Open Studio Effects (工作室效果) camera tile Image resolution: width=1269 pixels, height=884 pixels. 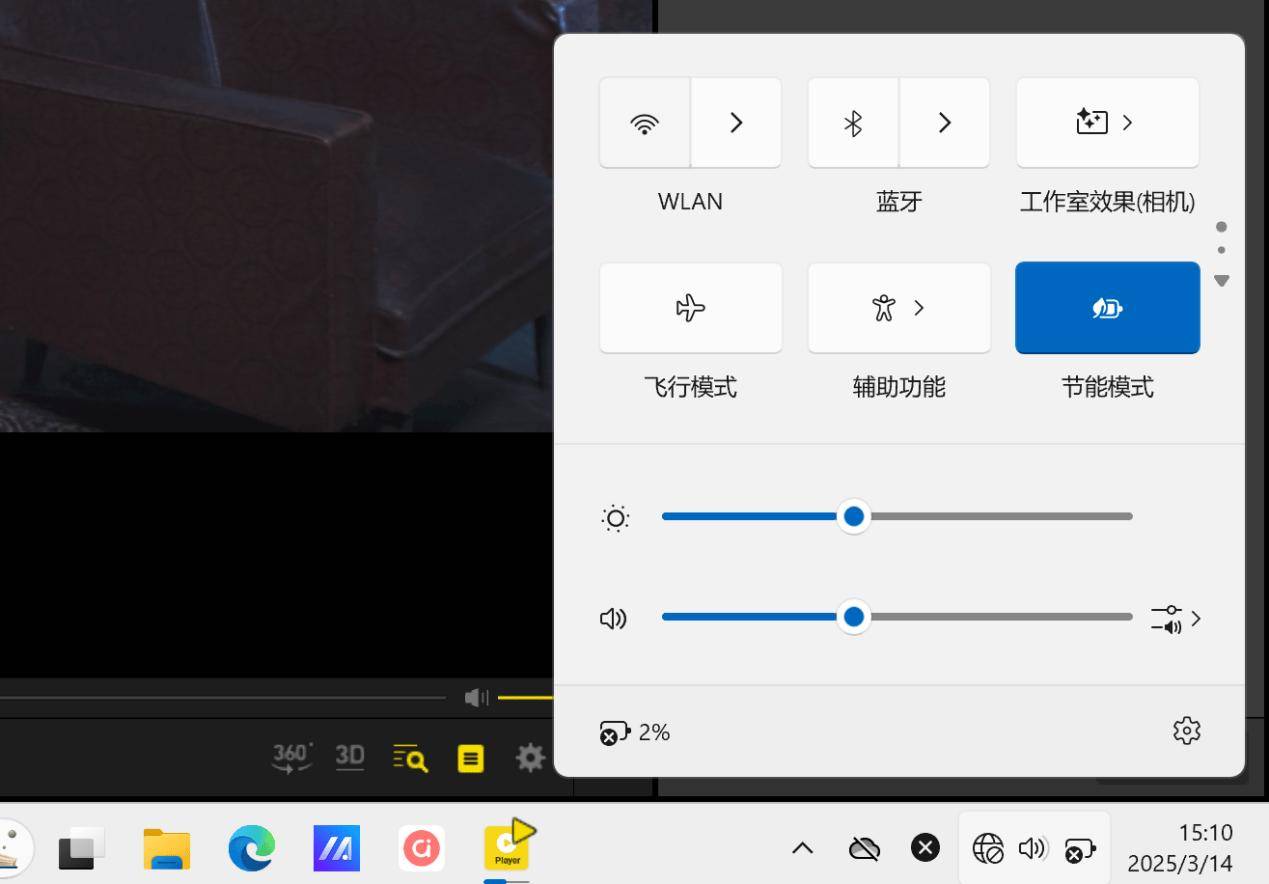(1107, 123)
